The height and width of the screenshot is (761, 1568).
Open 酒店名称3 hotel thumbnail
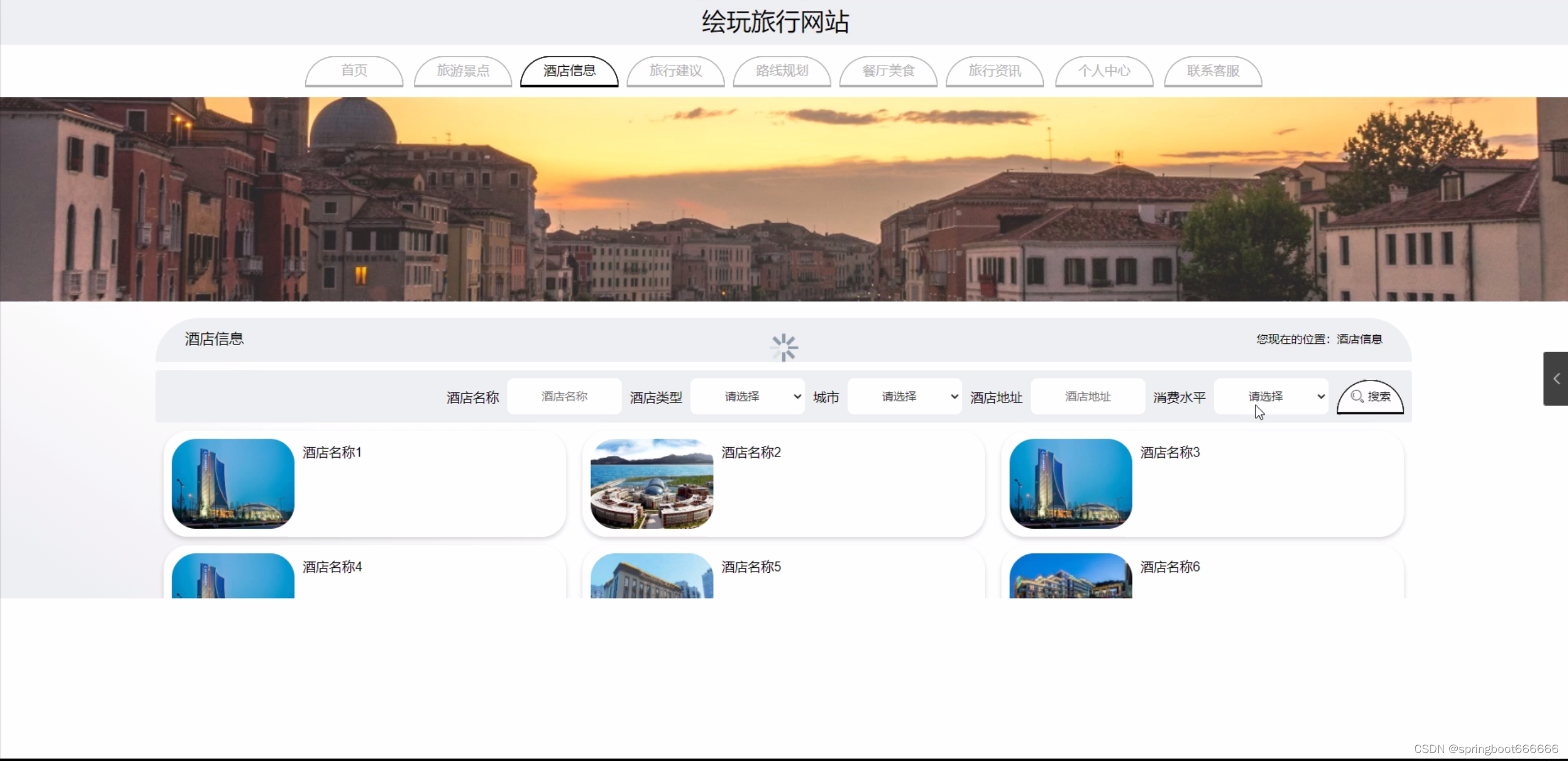pyautogui.click(x=1070, y=483)
